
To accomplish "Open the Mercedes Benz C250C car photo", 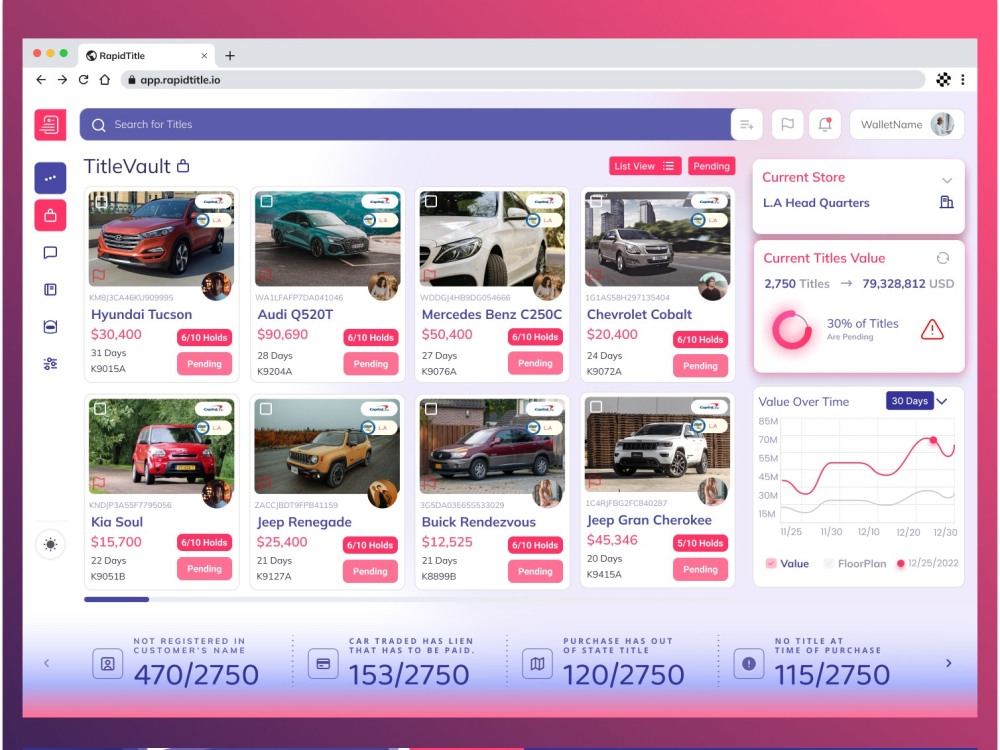I will (492, 239).
